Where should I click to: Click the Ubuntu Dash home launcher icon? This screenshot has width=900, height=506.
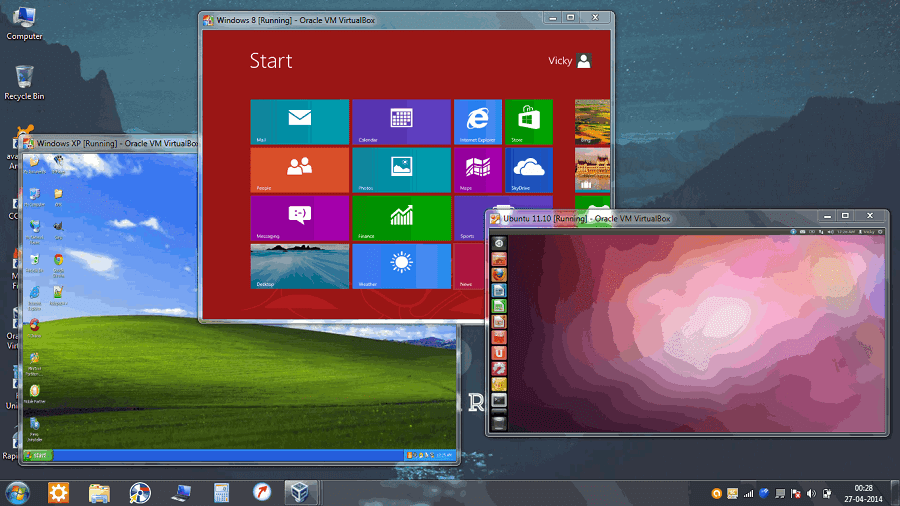coord(499,243)
